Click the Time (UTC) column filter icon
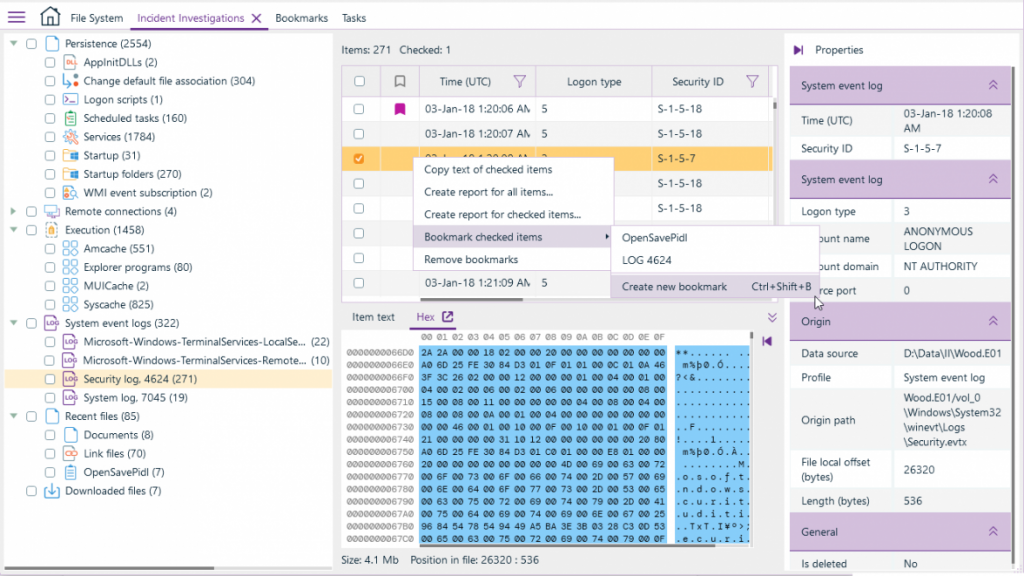 pos(519,81)
